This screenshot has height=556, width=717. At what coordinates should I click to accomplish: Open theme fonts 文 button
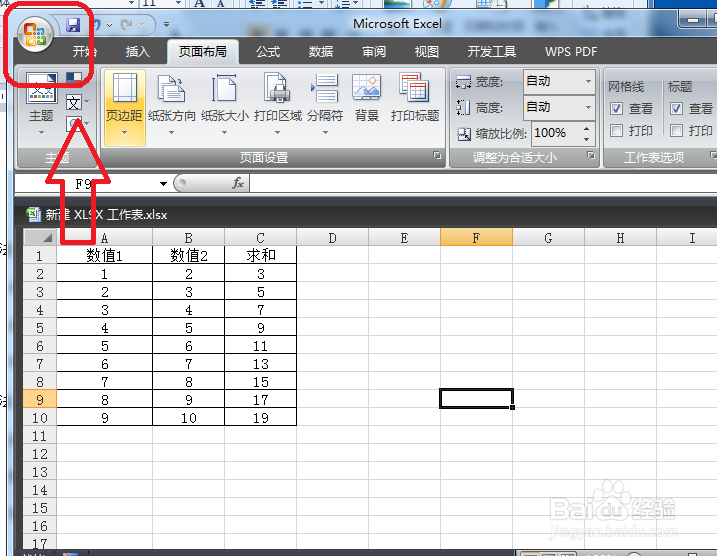tap(76, 102)
